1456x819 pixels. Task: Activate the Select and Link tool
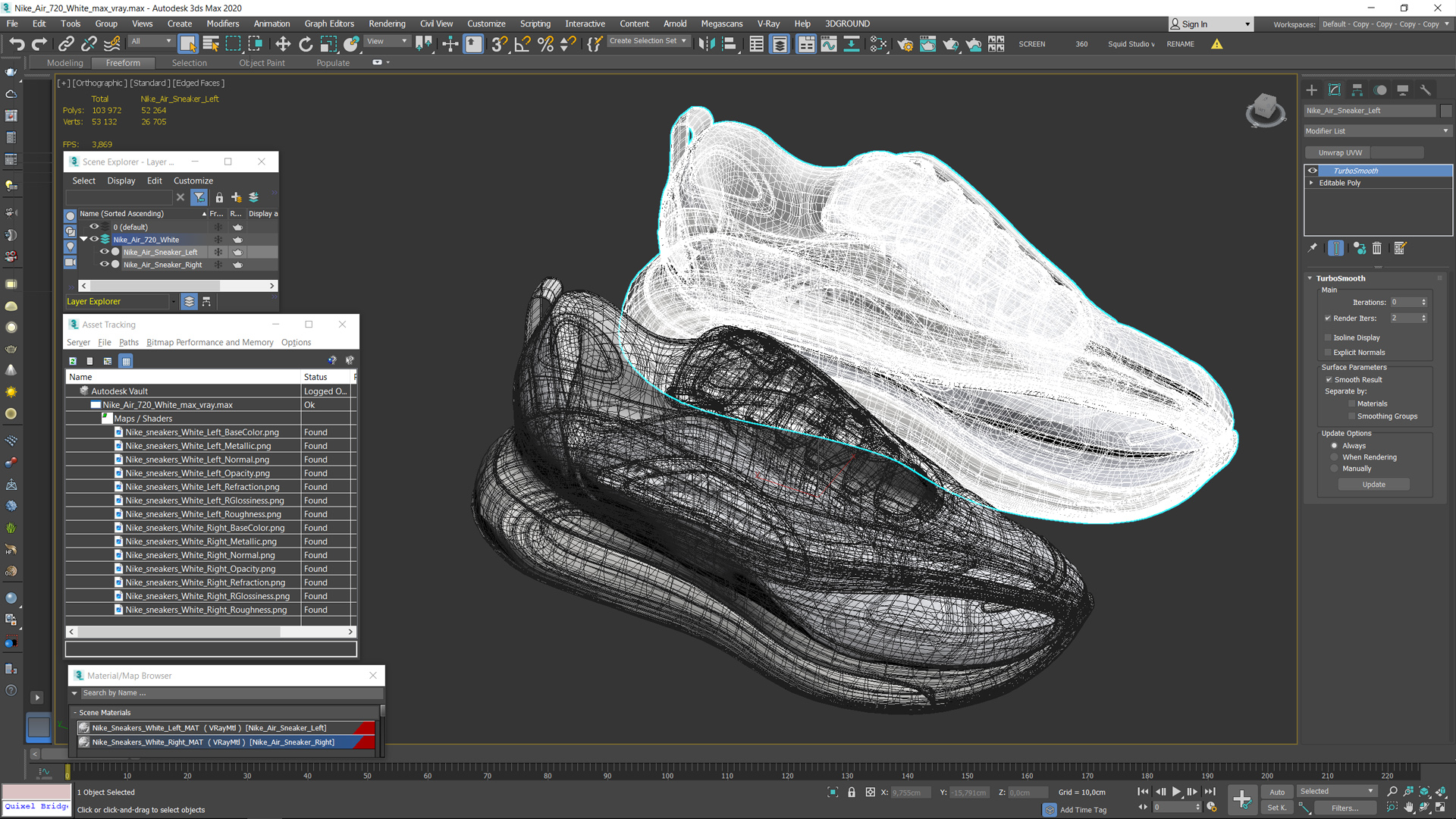coord(66,44)
